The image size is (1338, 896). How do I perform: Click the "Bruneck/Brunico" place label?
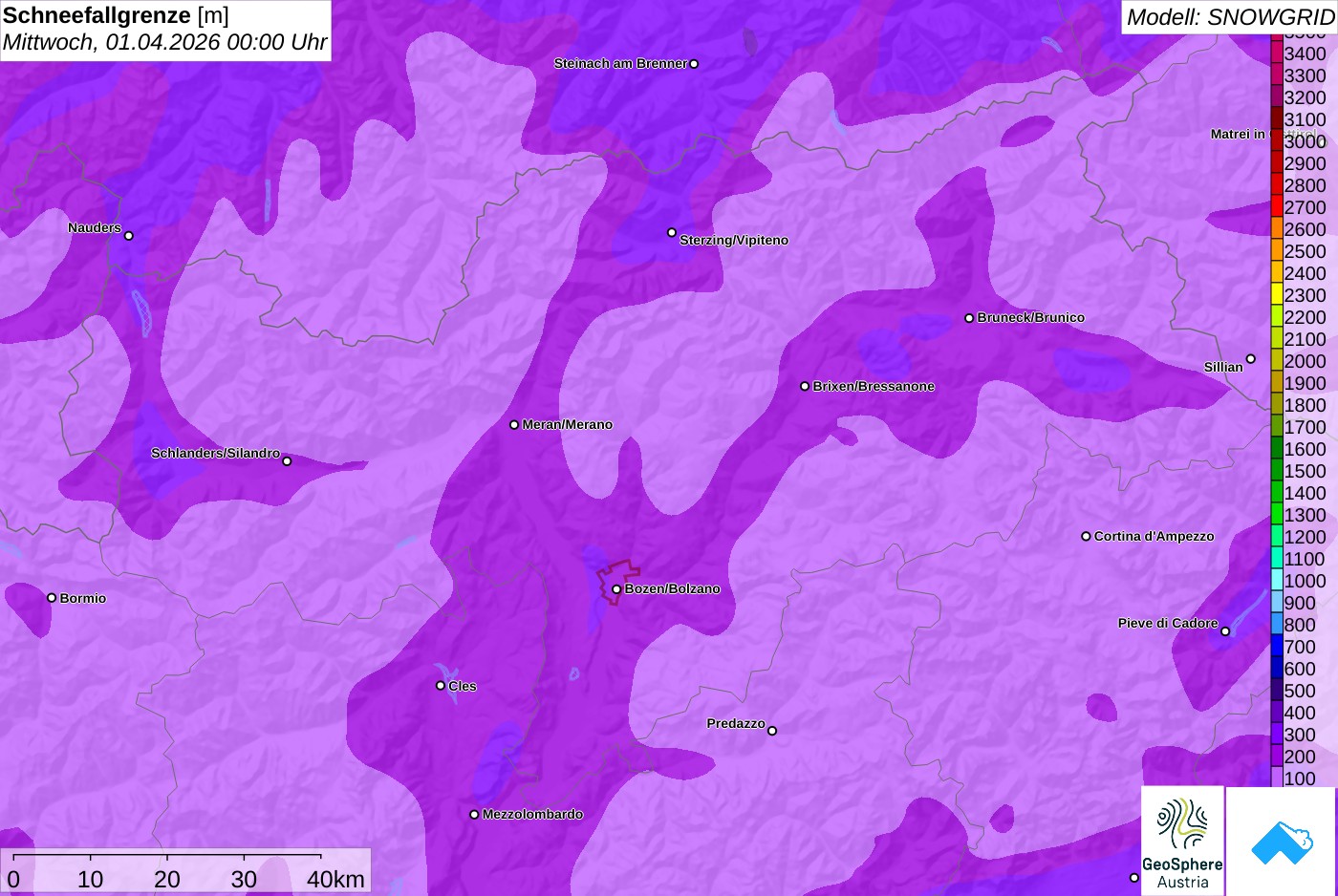click(1031, 318)
